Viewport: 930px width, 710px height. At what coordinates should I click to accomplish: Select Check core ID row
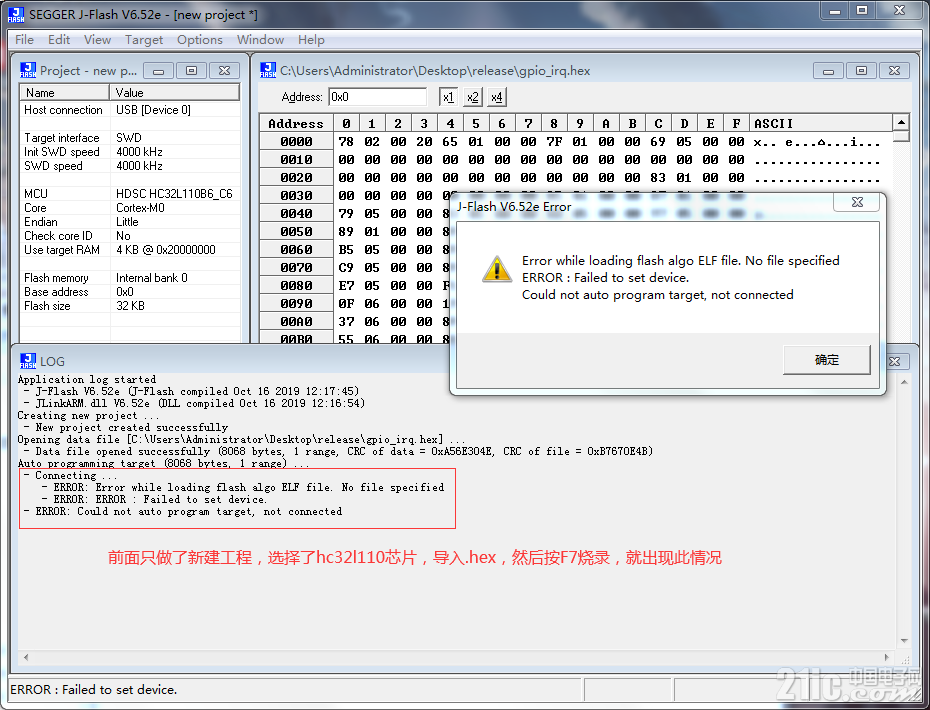click(130, 235)
